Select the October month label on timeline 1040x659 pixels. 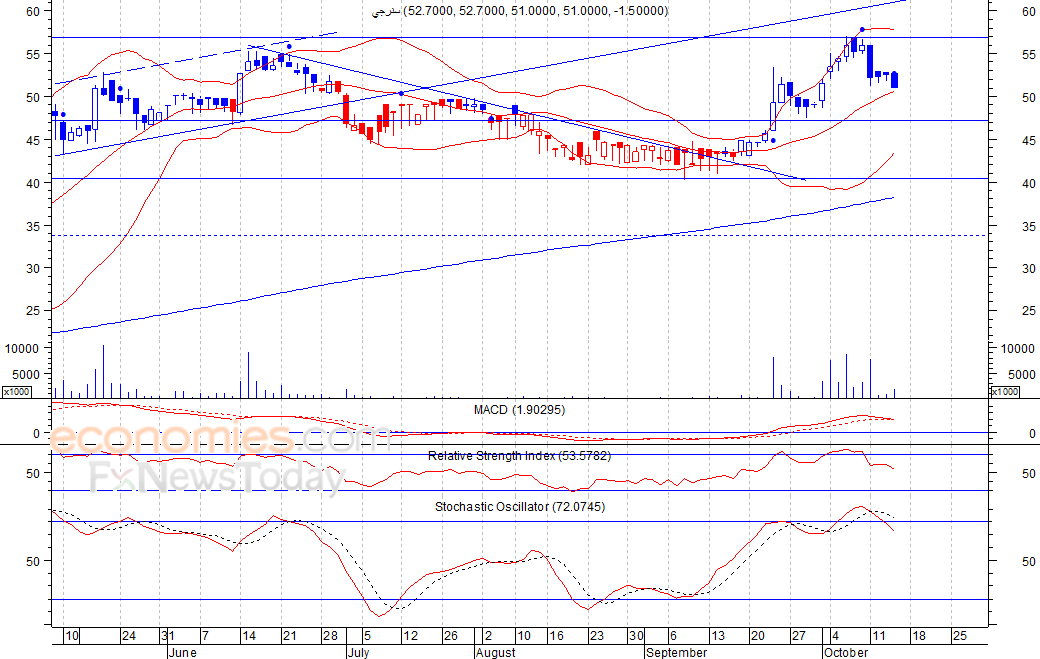pyautogui.click(x=846, y=652)
